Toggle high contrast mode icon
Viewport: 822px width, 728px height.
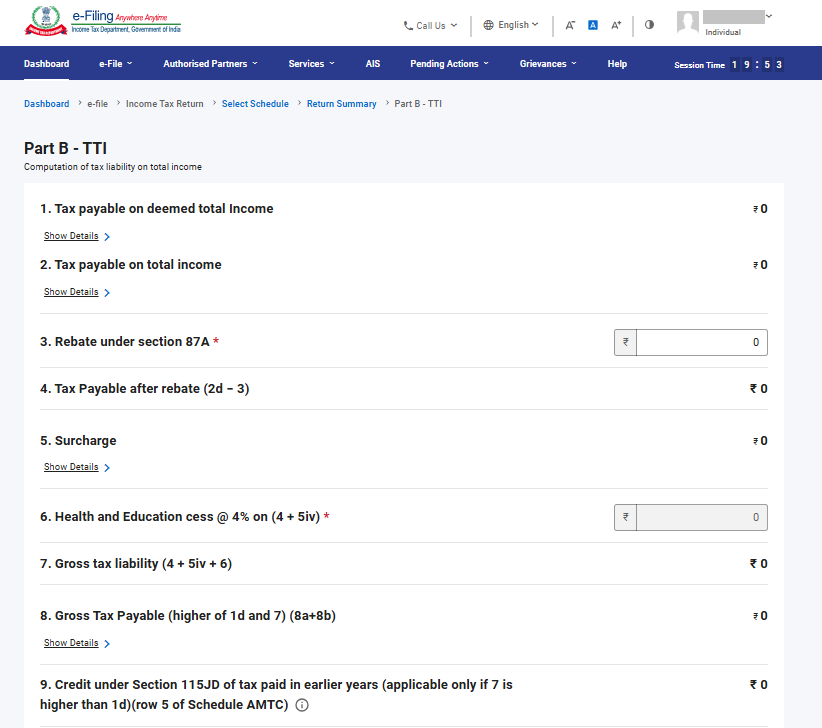point(649,25)
